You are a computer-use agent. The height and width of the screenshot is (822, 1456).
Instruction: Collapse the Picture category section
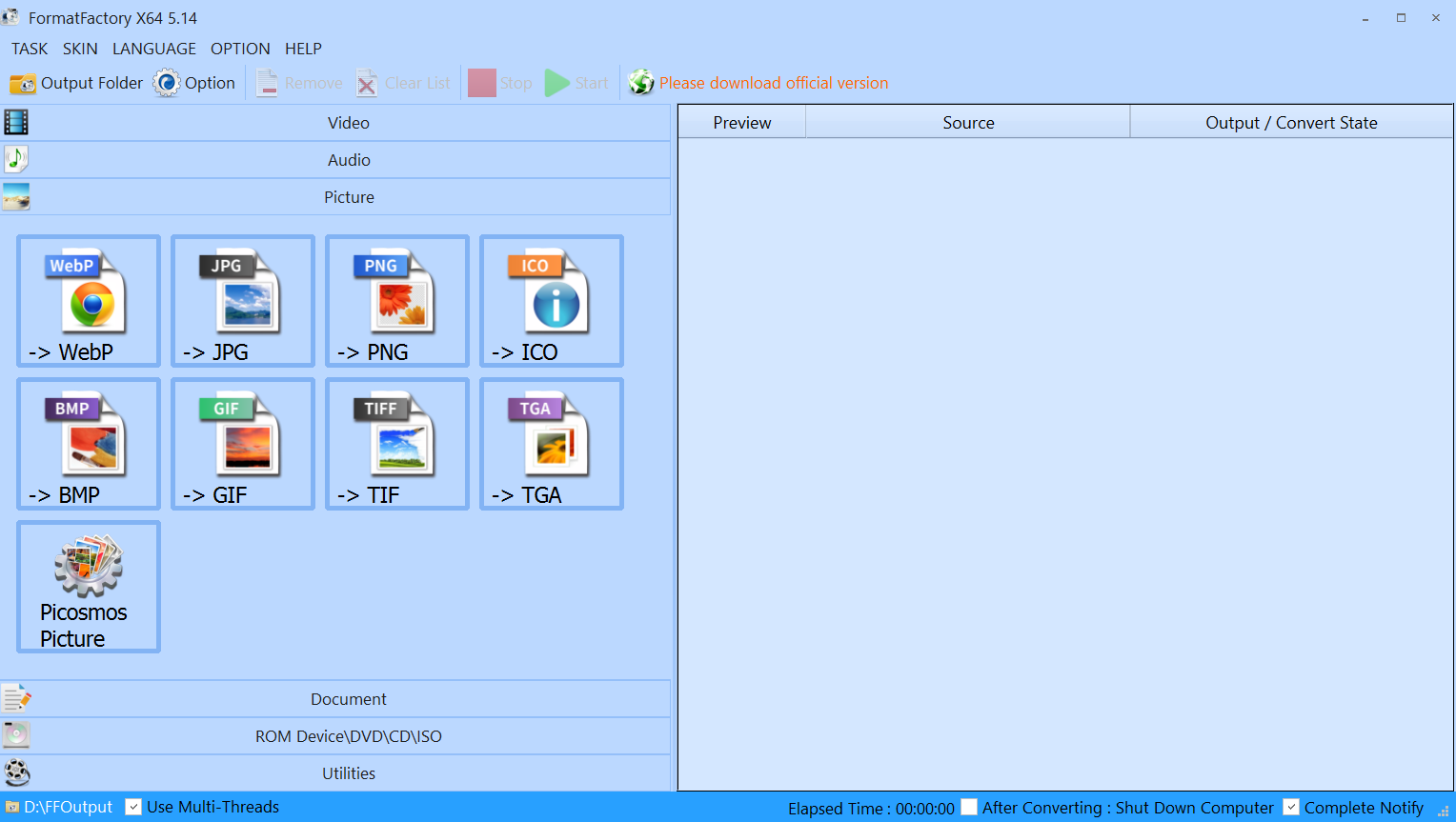click(335, 197)
